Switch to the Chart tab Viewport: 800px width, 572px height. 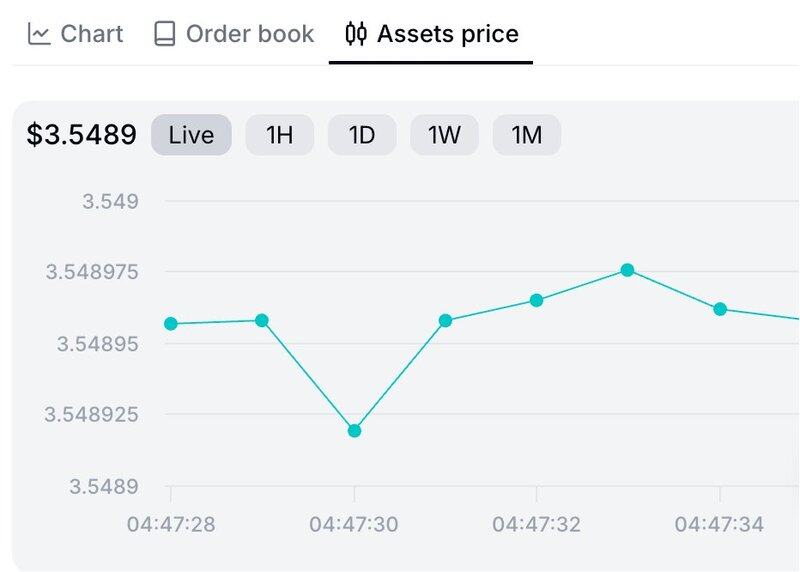(76, 34)
